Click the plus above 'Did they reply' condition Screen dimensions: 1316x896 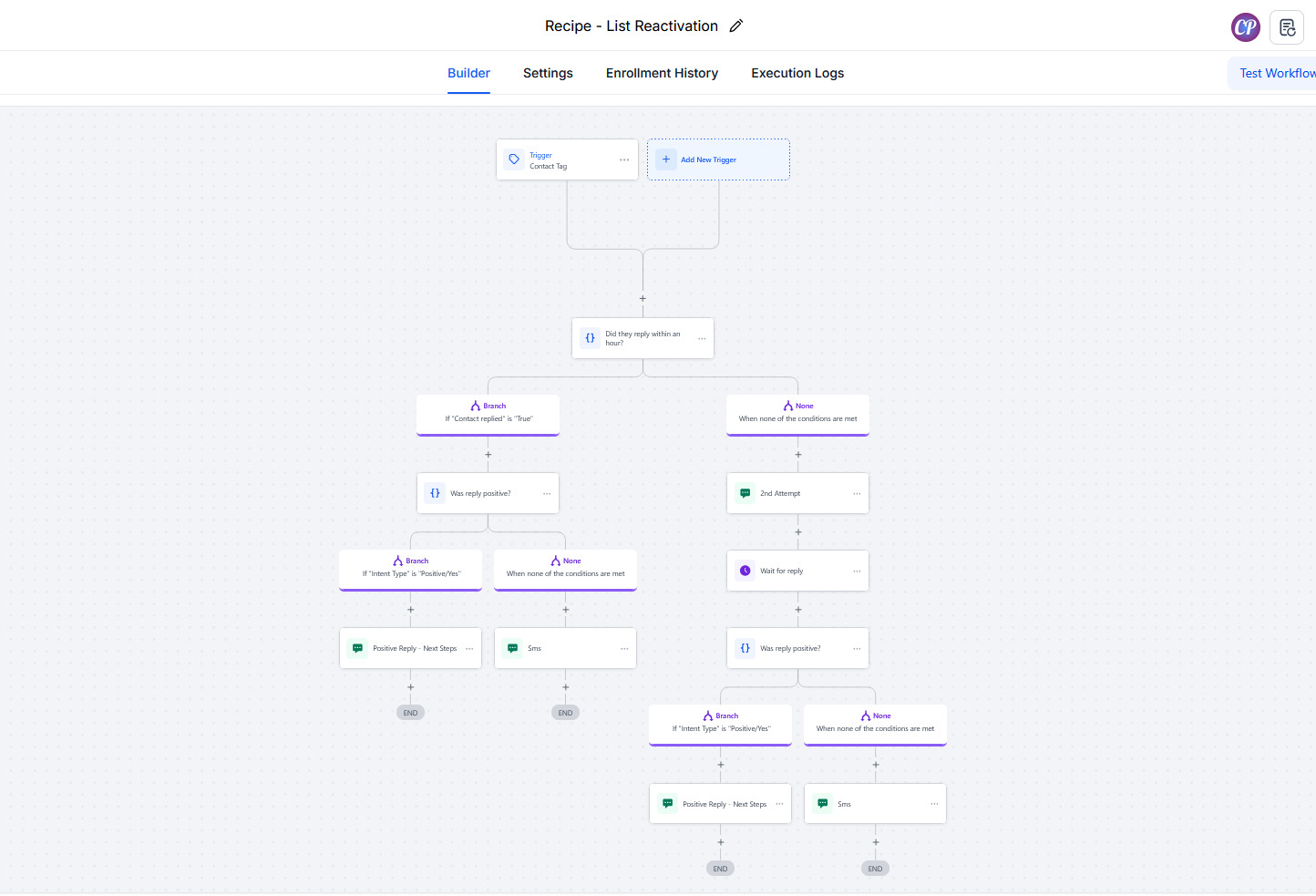643,298
